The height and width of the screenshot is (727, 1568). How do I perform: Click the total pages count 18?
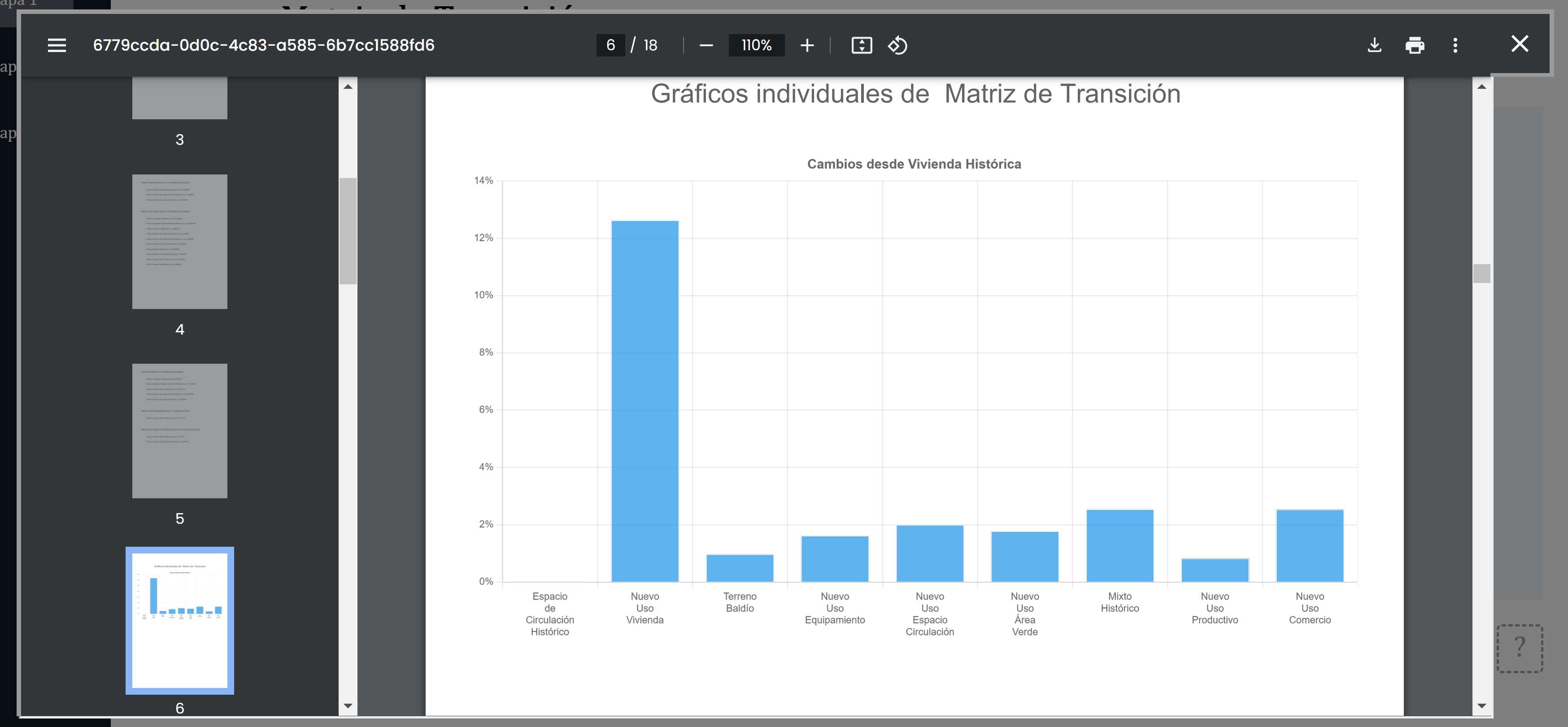(x=650, y=45)
